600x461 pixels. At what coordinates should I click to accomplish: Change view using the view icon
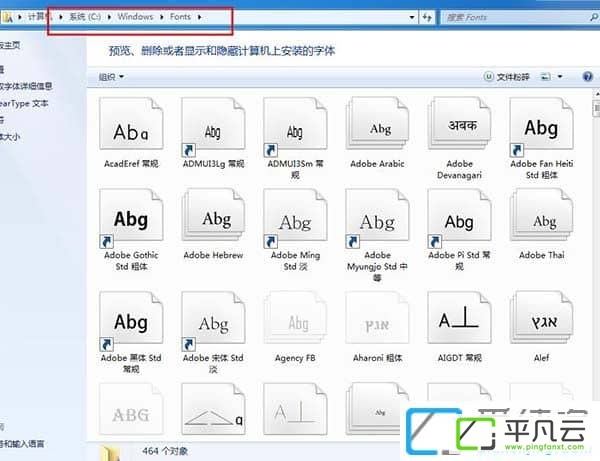click(x=546, y=77)
